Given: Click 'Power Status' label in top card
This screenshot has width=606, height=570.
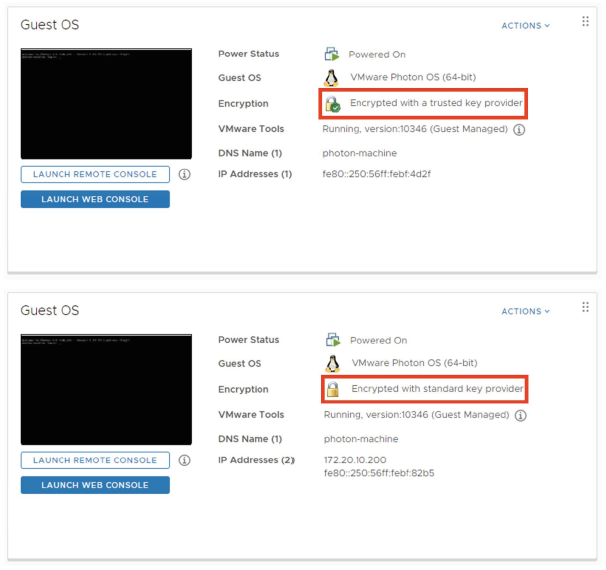Looking at the screenshot, I should point(249,54).
